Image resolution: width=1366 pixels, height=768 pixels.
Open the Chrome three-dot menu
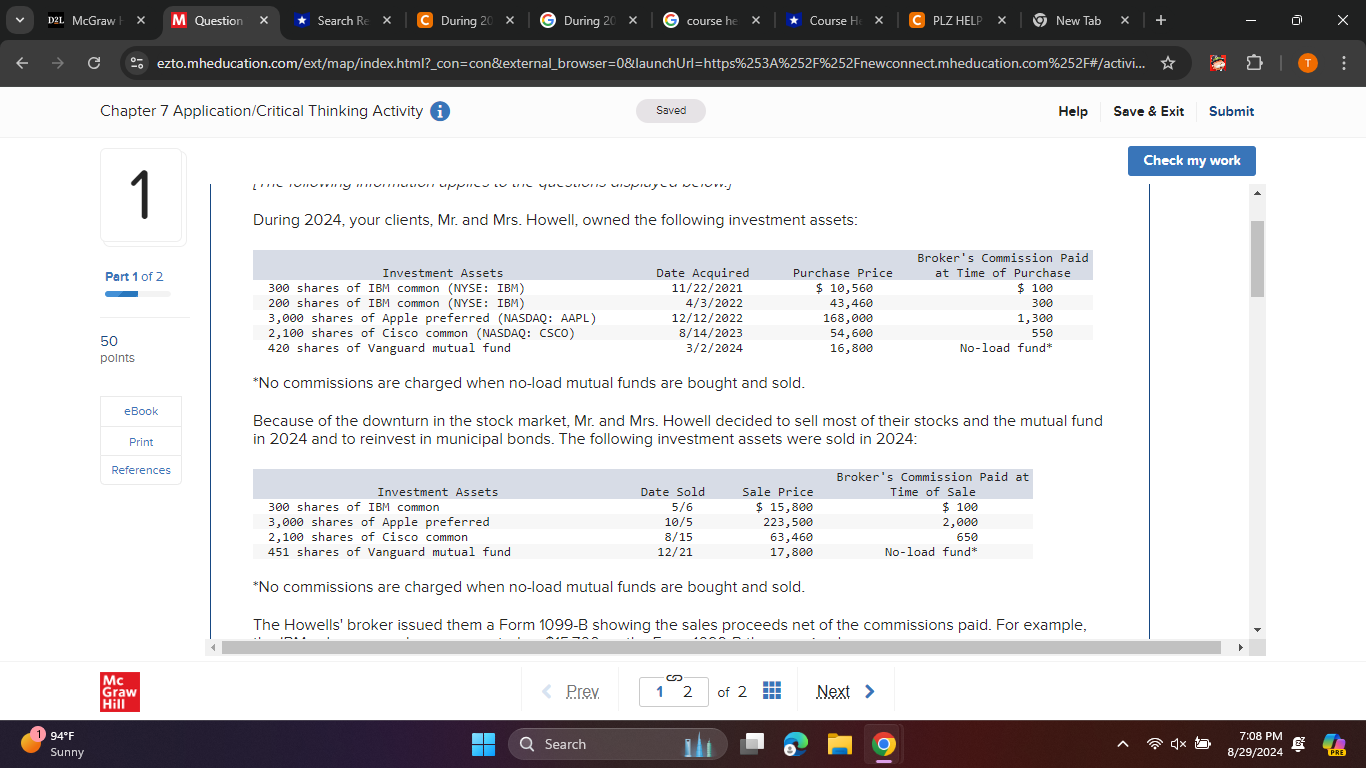(x=1345, y=61)
